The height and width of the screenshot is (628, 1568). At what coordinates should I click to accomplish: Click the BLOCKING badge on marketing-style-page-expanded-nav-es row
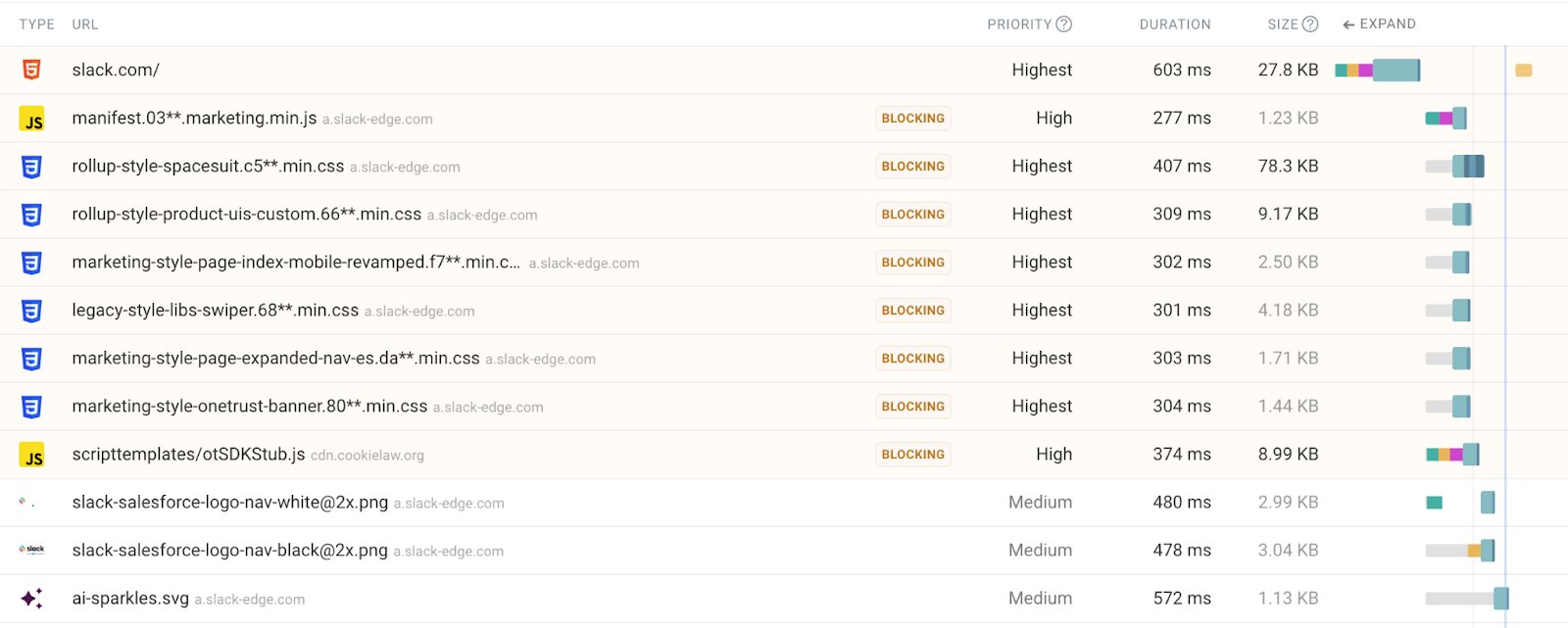pyautogui.click(x=913, y=359)
